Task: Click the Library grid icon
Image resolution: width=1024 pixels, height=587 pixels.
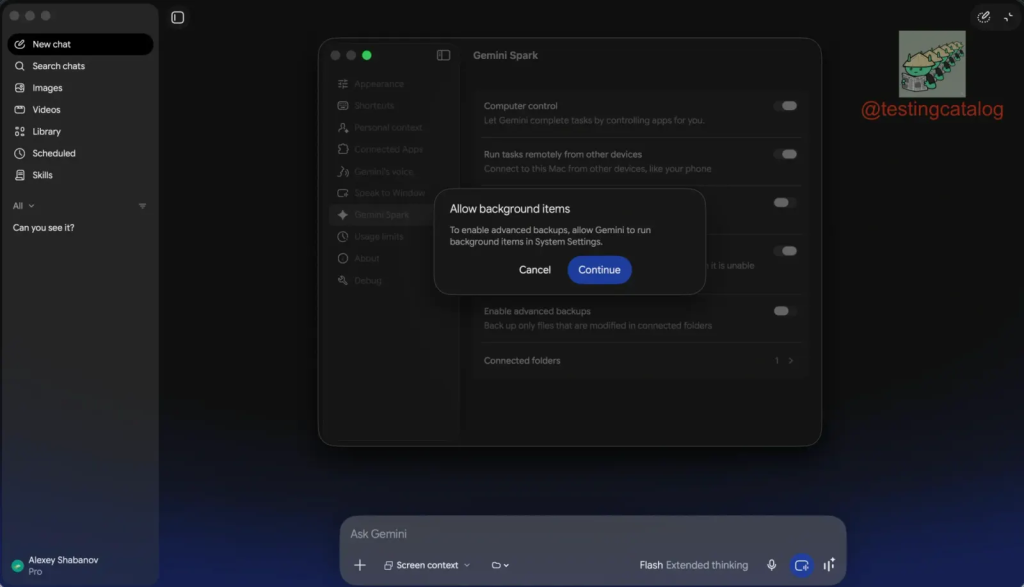Action: point(20,131)
